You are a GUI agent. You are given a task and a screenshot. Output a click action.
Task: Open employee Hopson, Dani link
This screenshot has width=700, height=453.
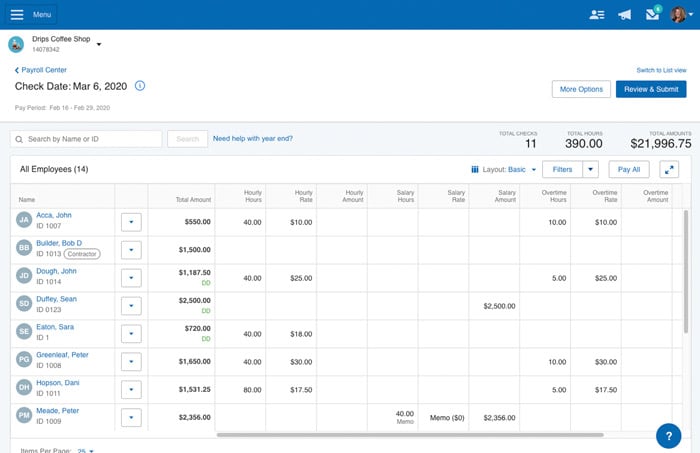coord(58,383)
